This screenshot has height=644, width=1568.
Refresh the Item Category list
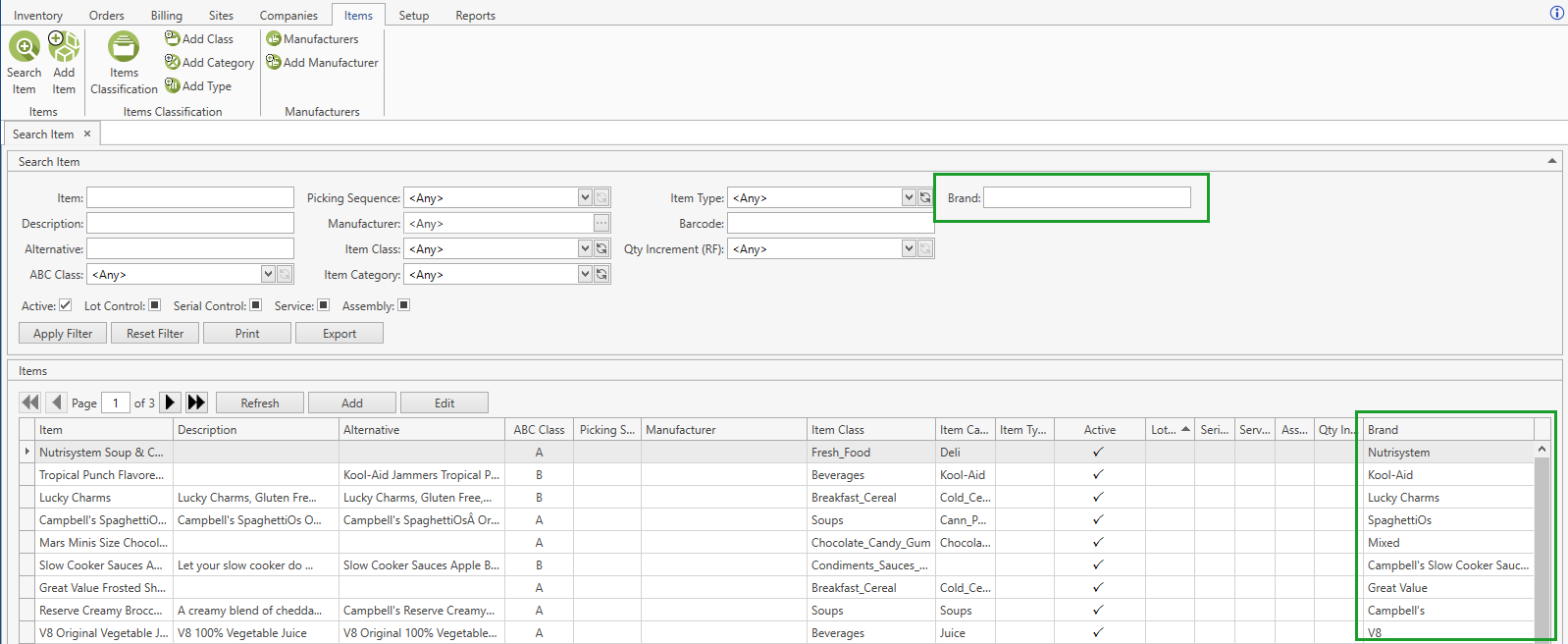(601, 274)
